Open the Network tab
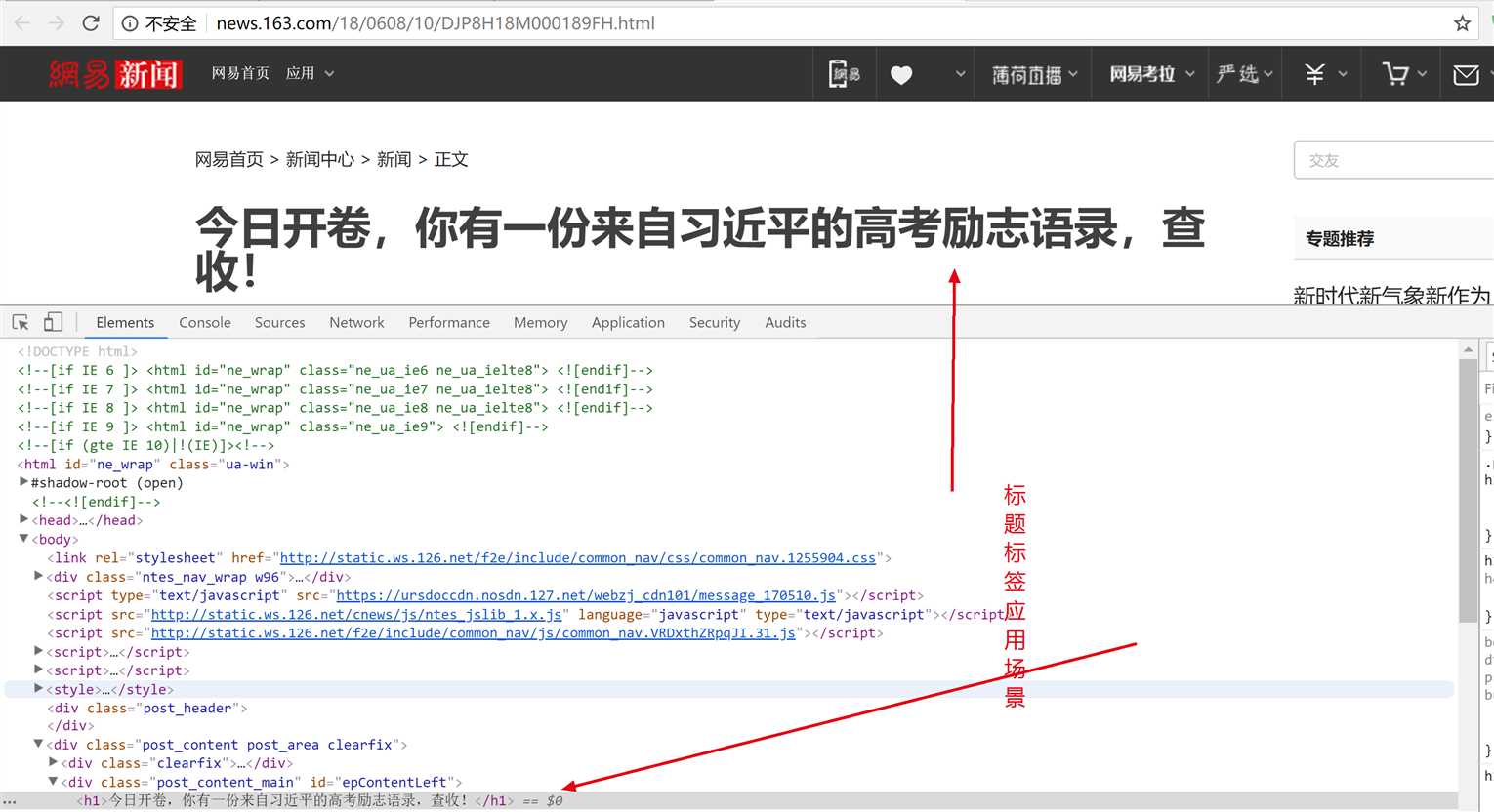 (356, 322)
